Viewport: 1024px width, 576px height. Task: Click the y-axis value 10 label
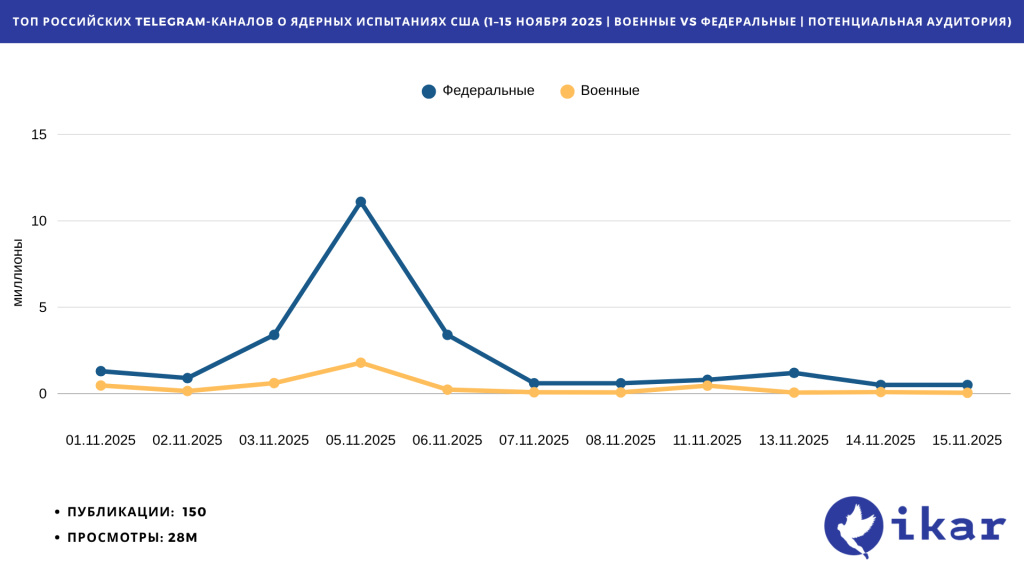tap(39, 221)
